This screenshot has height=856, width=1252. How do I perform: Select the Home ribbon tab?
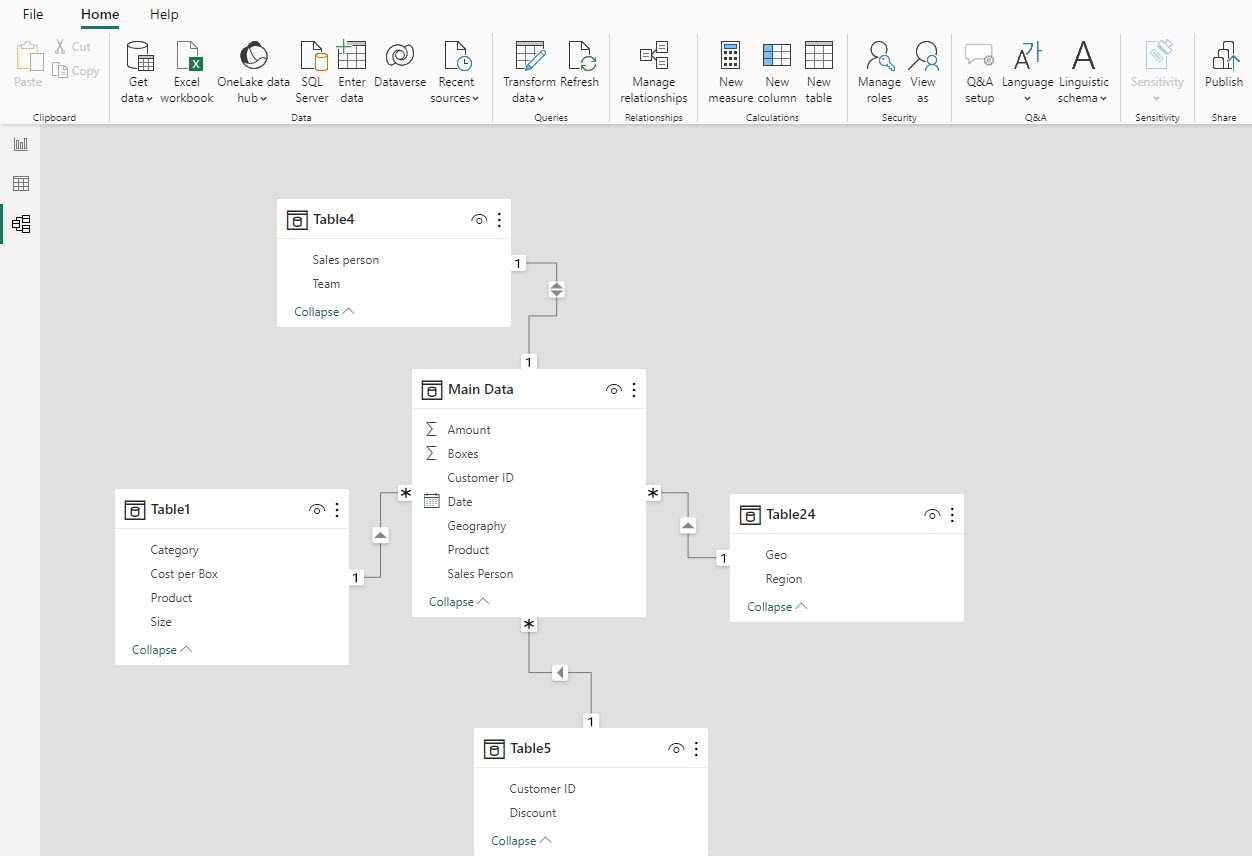(x=100, y=14)
